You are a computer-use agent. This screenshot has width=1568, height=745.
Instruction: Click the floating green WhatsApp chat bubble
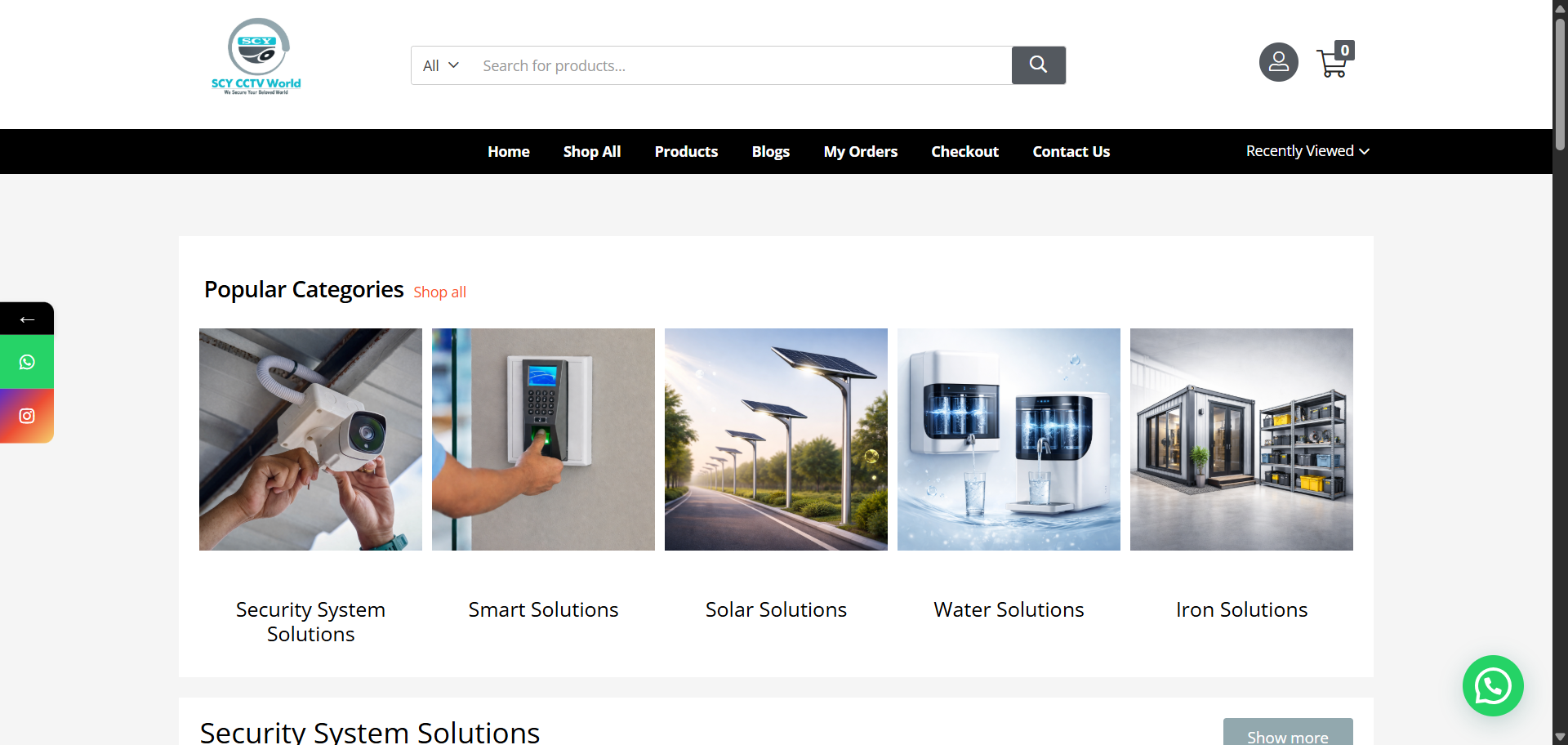1492,686
